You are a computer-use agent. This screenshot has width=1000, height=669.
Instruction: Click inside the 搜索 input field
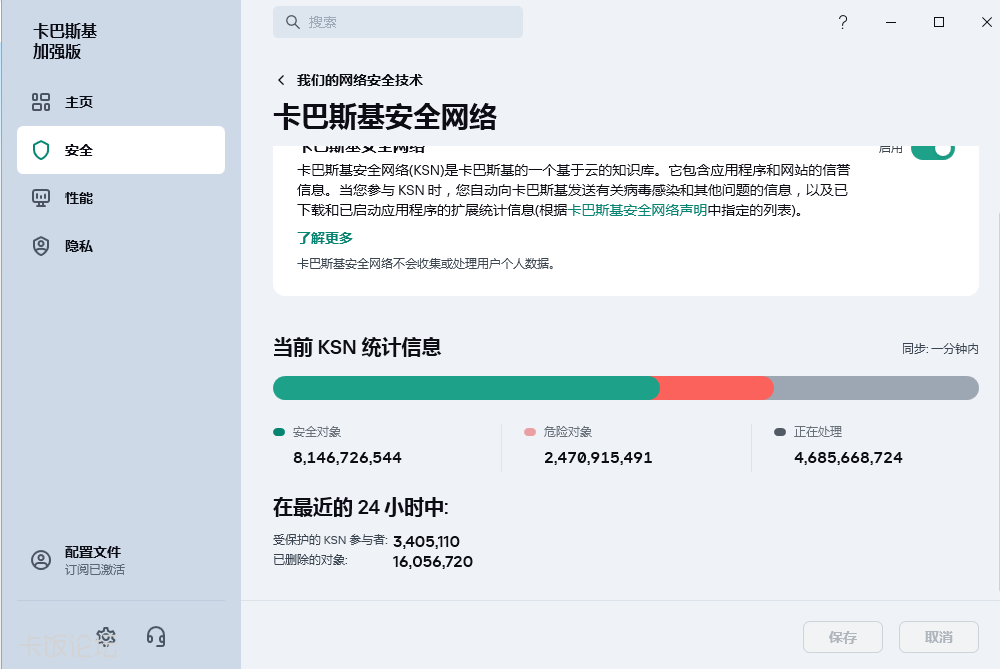[x=410, y=22]
